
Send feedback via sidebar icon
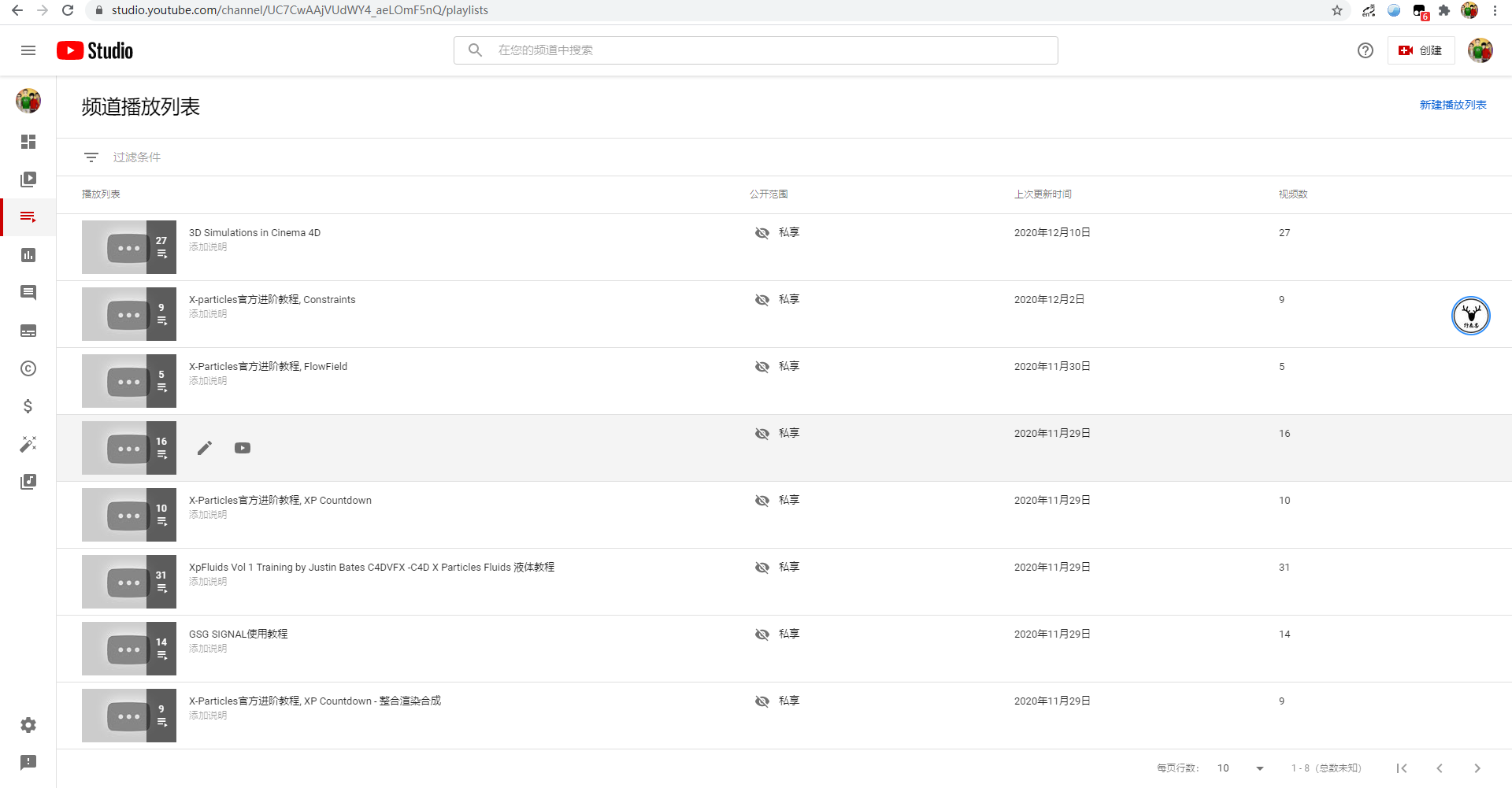tap(28, 763)
